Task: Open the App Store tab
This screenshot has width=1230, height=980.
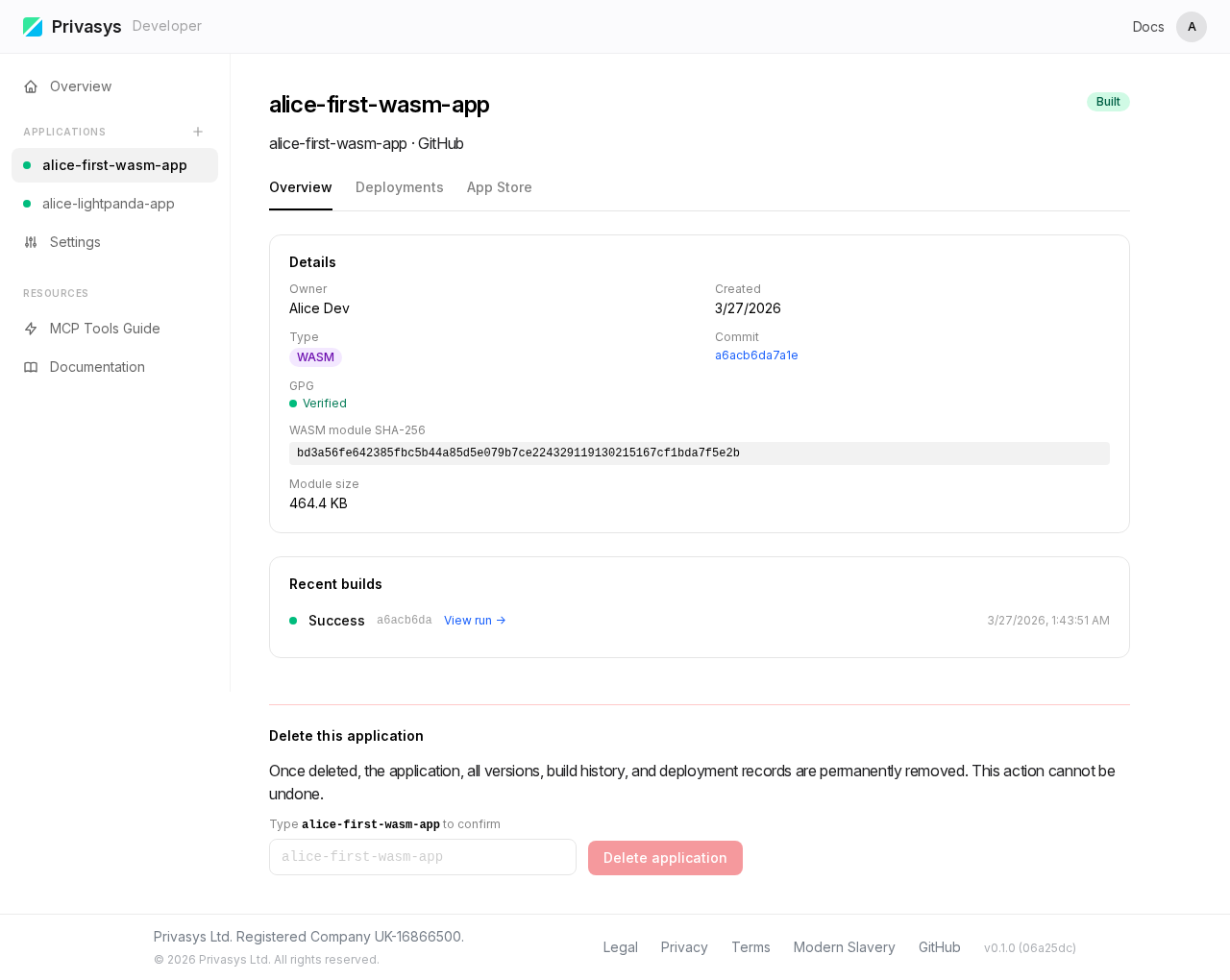Action: click(499, 187)
